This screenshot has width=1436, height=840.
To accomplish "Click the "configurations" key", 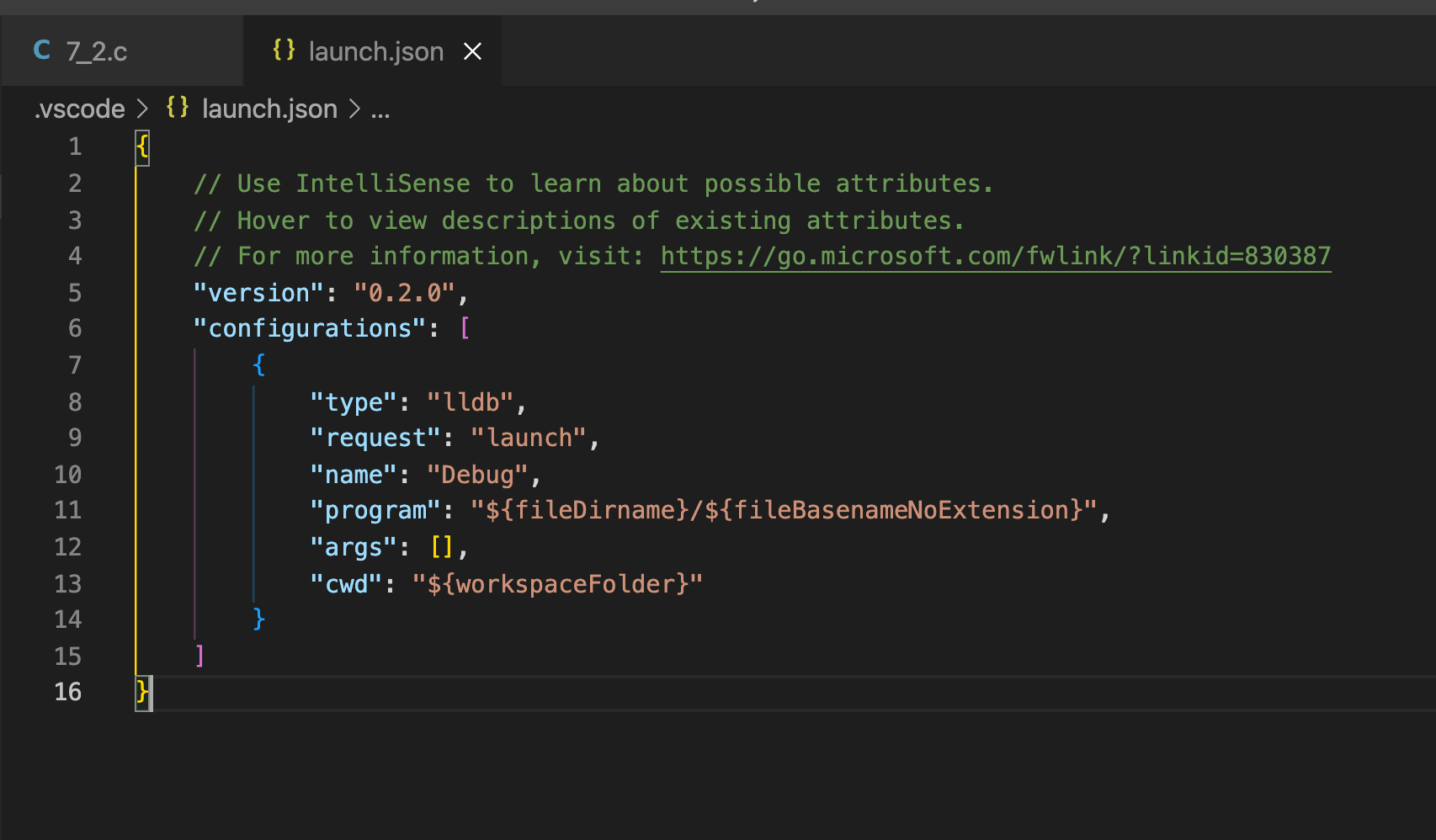I will pos(309,328).
